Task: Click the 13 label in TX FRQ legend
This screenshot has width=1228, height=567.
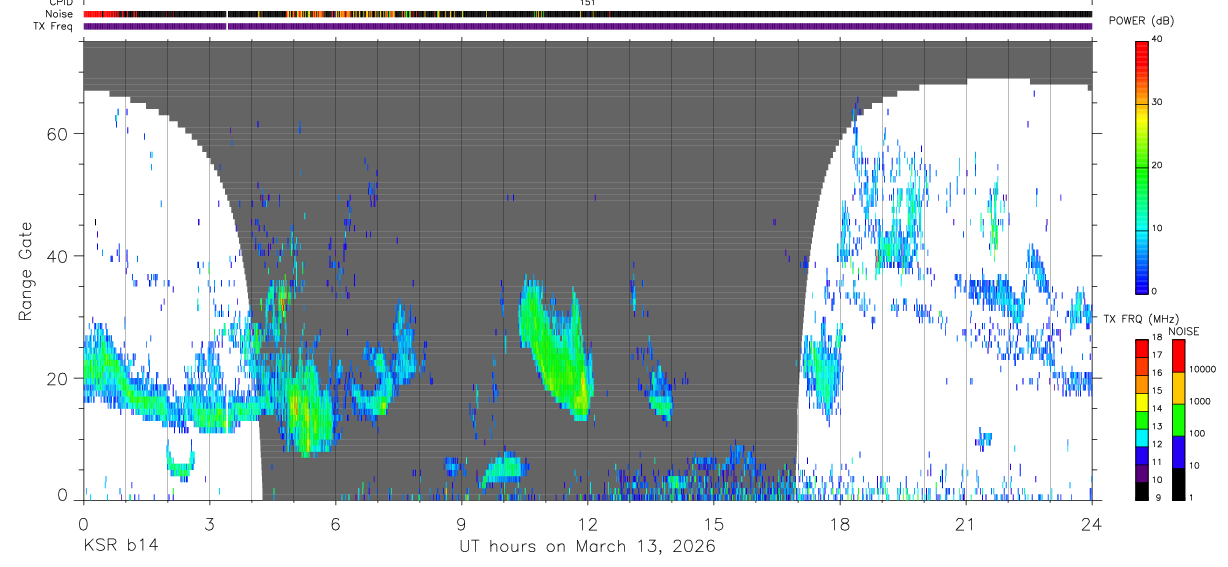Action: [x=1157, y=426]
